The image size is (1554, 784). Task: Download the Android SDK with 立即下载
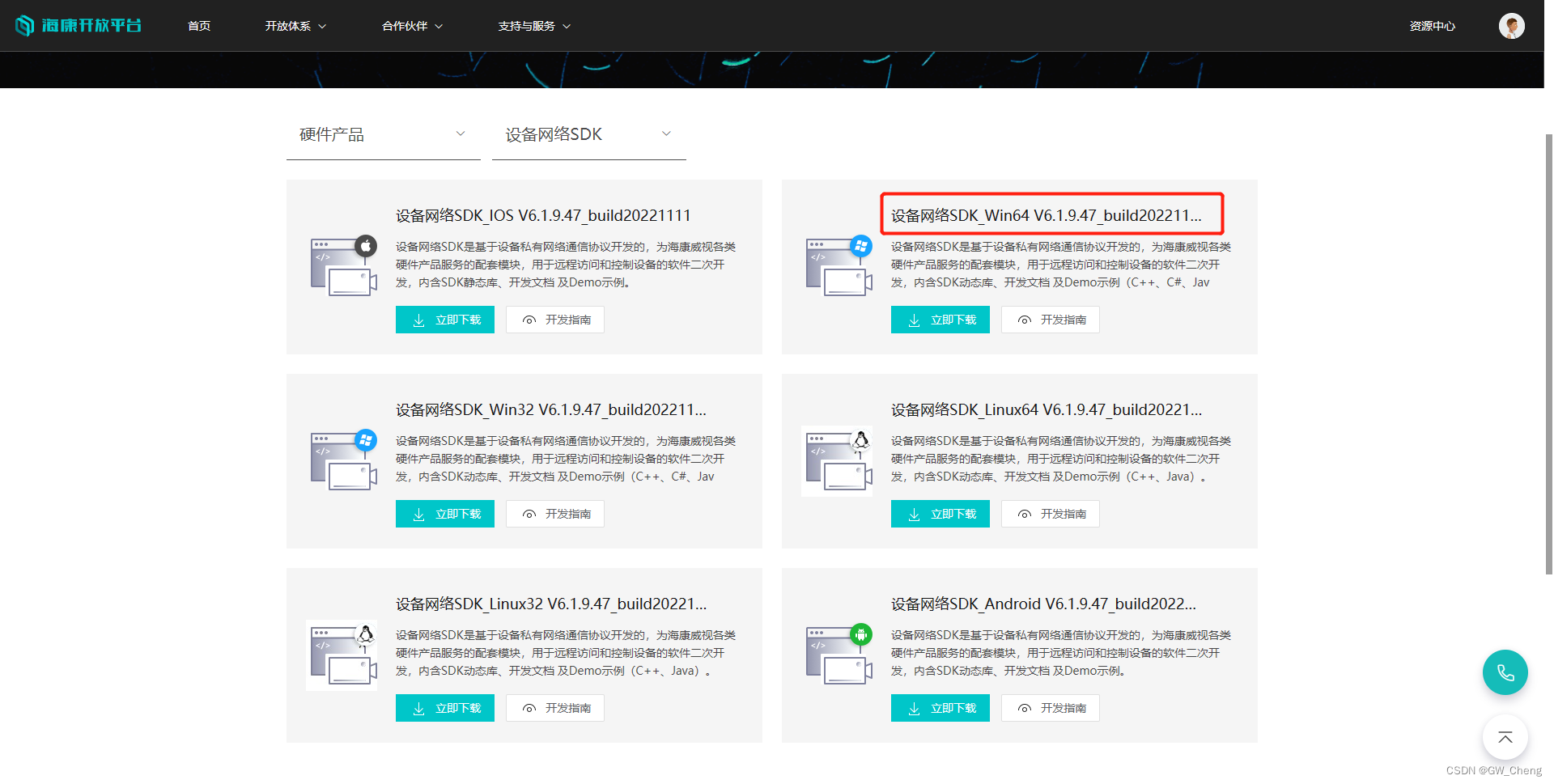940,708
